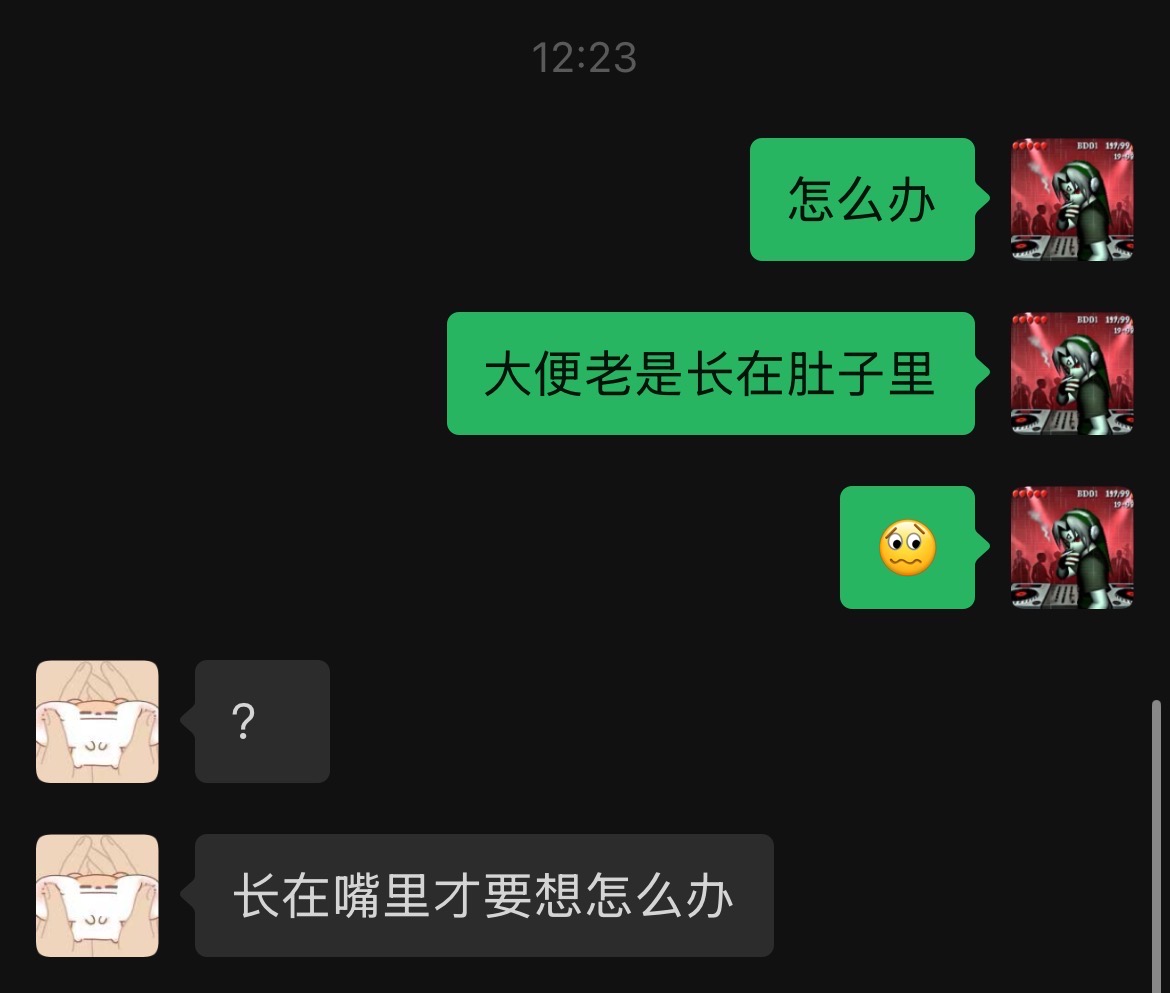The height and width of the screenshot is (993, 1170).
Task: Click the gray "?" reply bubble
Action: (x=262, y=721)
